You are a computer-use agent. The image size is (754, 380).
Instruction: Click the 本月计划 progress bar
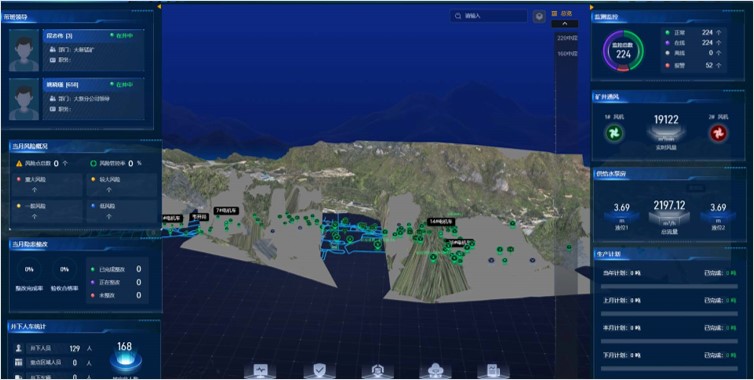(669, 341)
